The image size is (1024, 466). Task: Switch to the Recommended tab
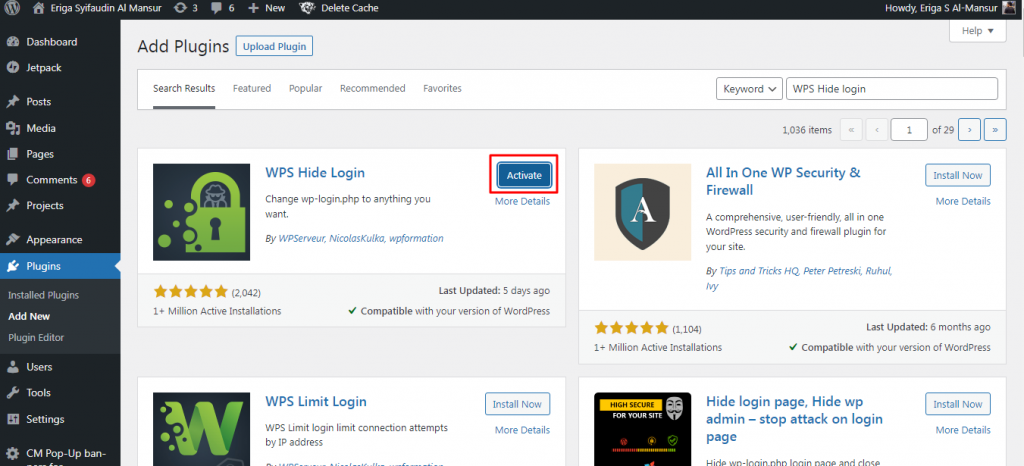(x=373, y=89)
